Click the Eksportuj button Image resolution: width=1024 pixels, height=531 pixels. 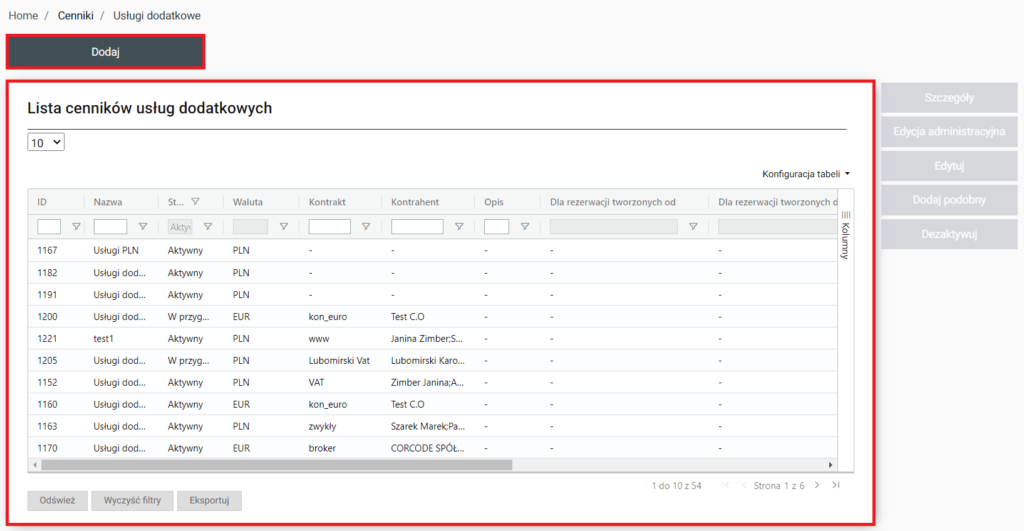pyautogui.click(x=211, y=500)
